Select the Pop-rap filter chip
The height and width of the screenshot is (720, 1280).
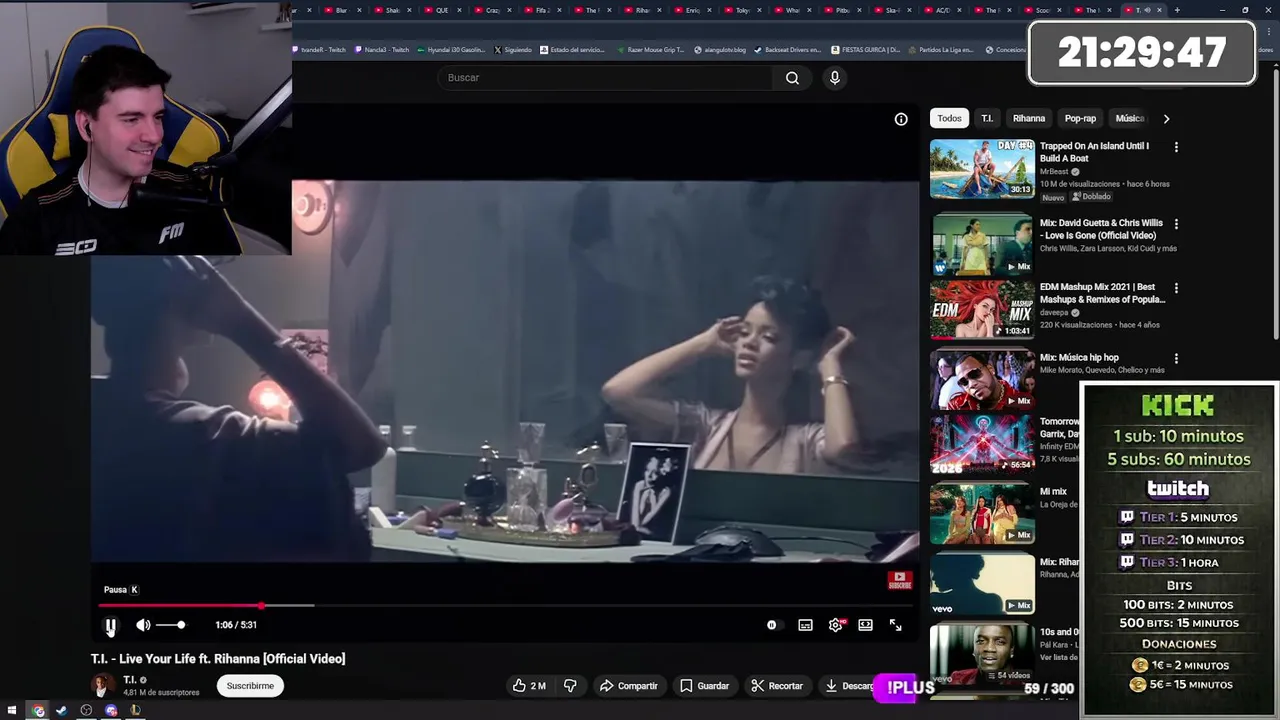point(1080,118)
